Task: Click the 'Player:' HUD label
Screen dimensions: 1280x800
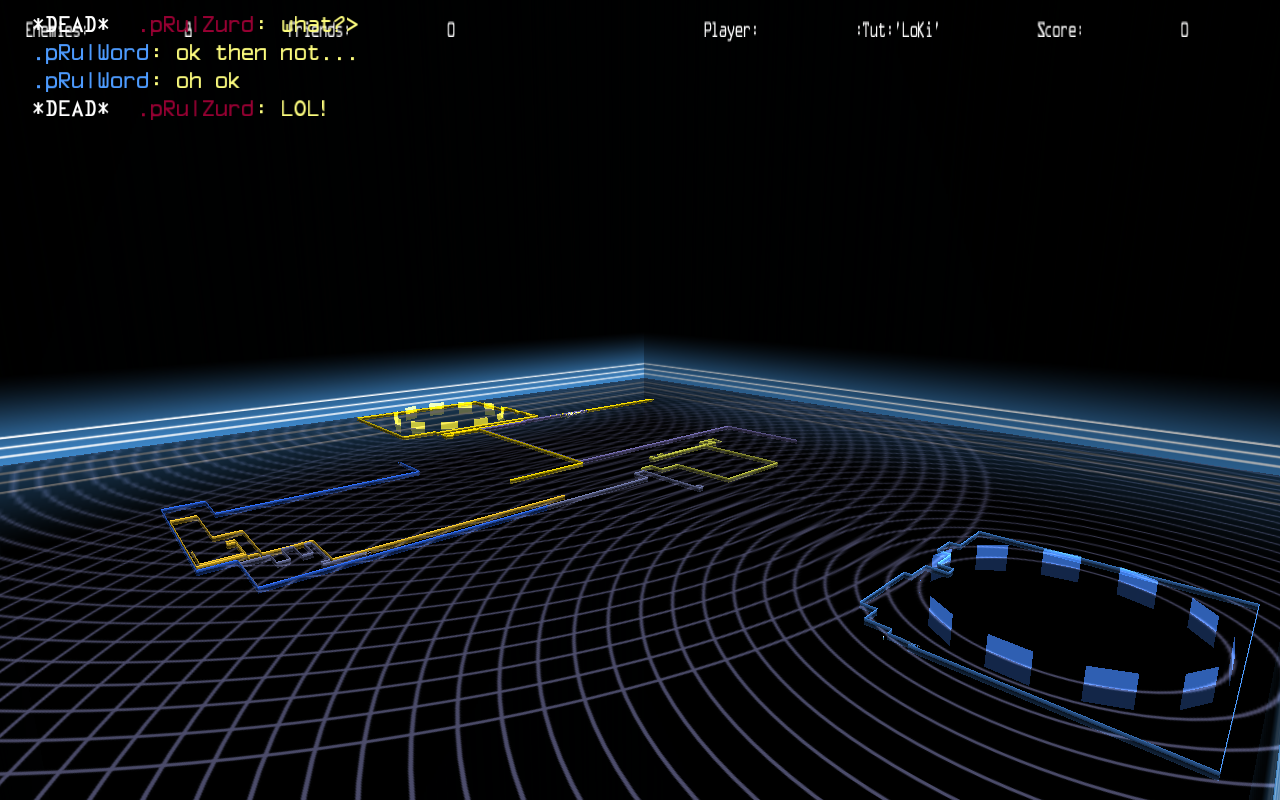Action: click(x=730, y=30)
